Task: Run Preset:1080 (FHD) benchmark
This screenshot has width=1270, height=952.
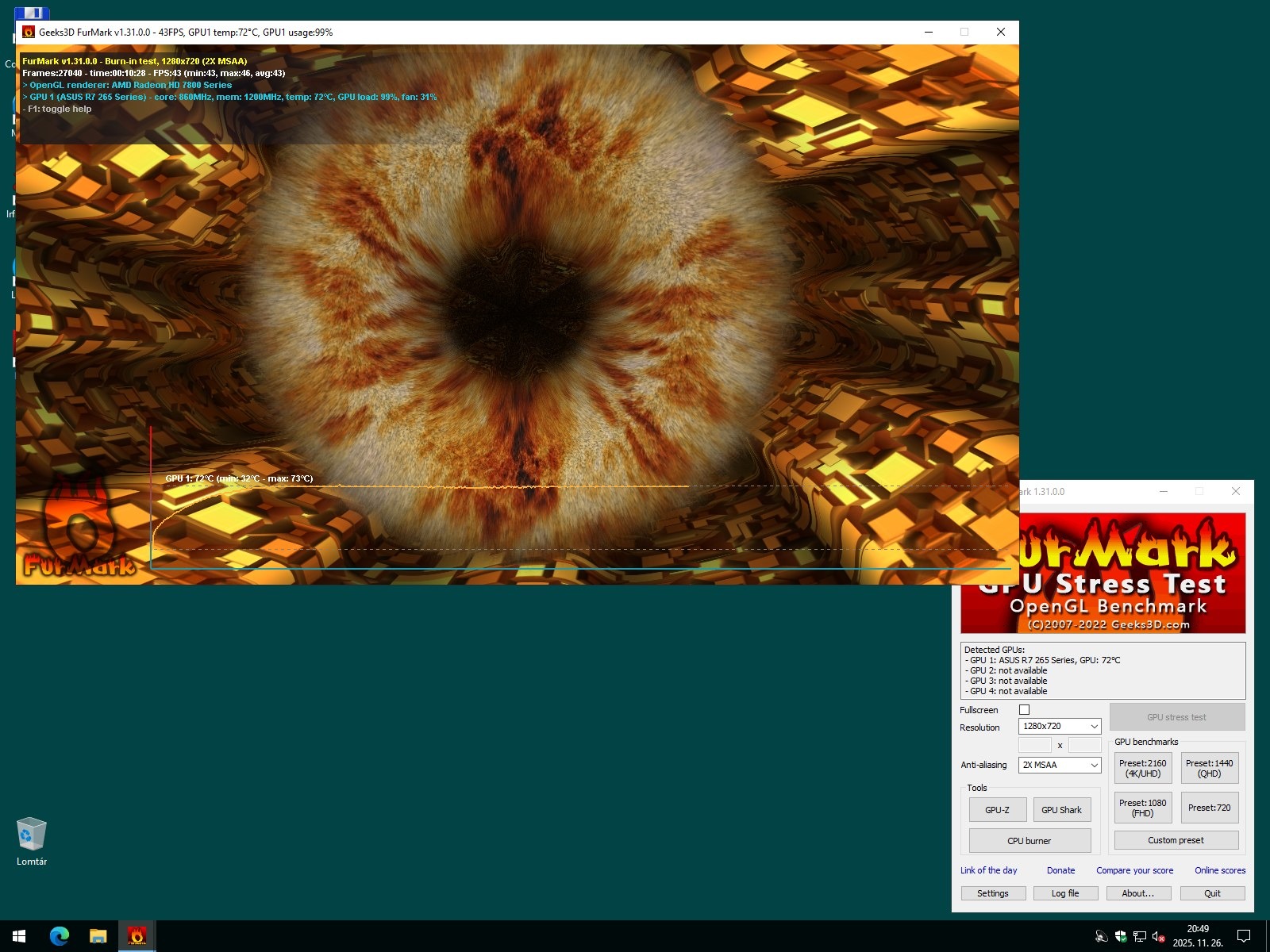Action: 1143,808
